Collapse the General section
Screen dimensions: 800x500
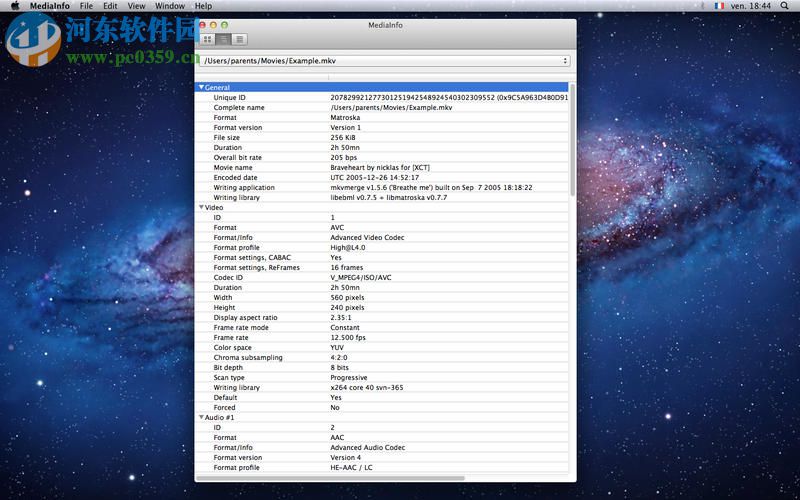(201, 87)
